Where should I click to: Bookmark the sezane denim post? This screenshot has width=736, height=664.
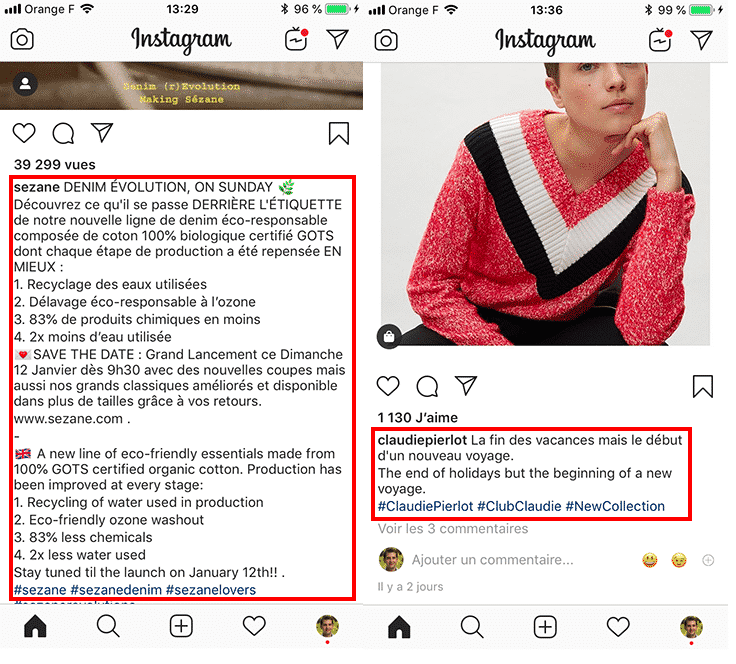tap(338, 133)
